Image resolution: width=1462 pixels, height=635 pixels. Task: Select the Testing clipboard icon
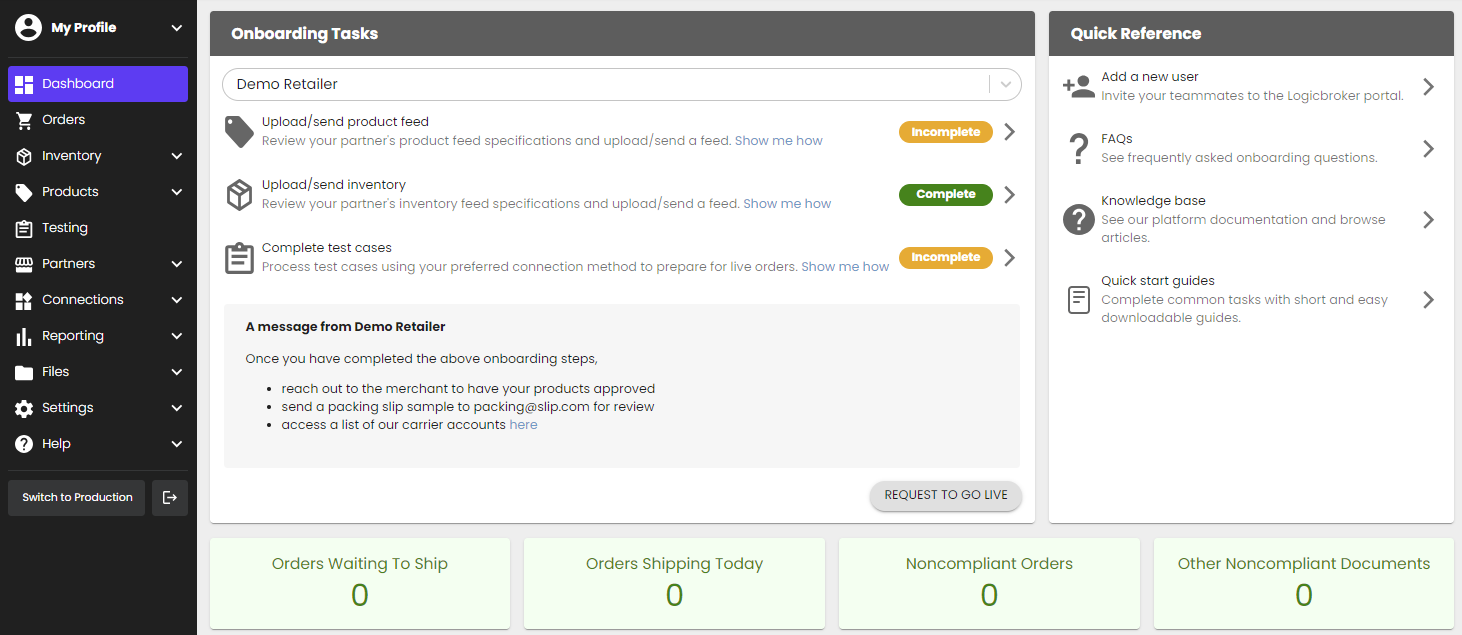coord(25,227)
